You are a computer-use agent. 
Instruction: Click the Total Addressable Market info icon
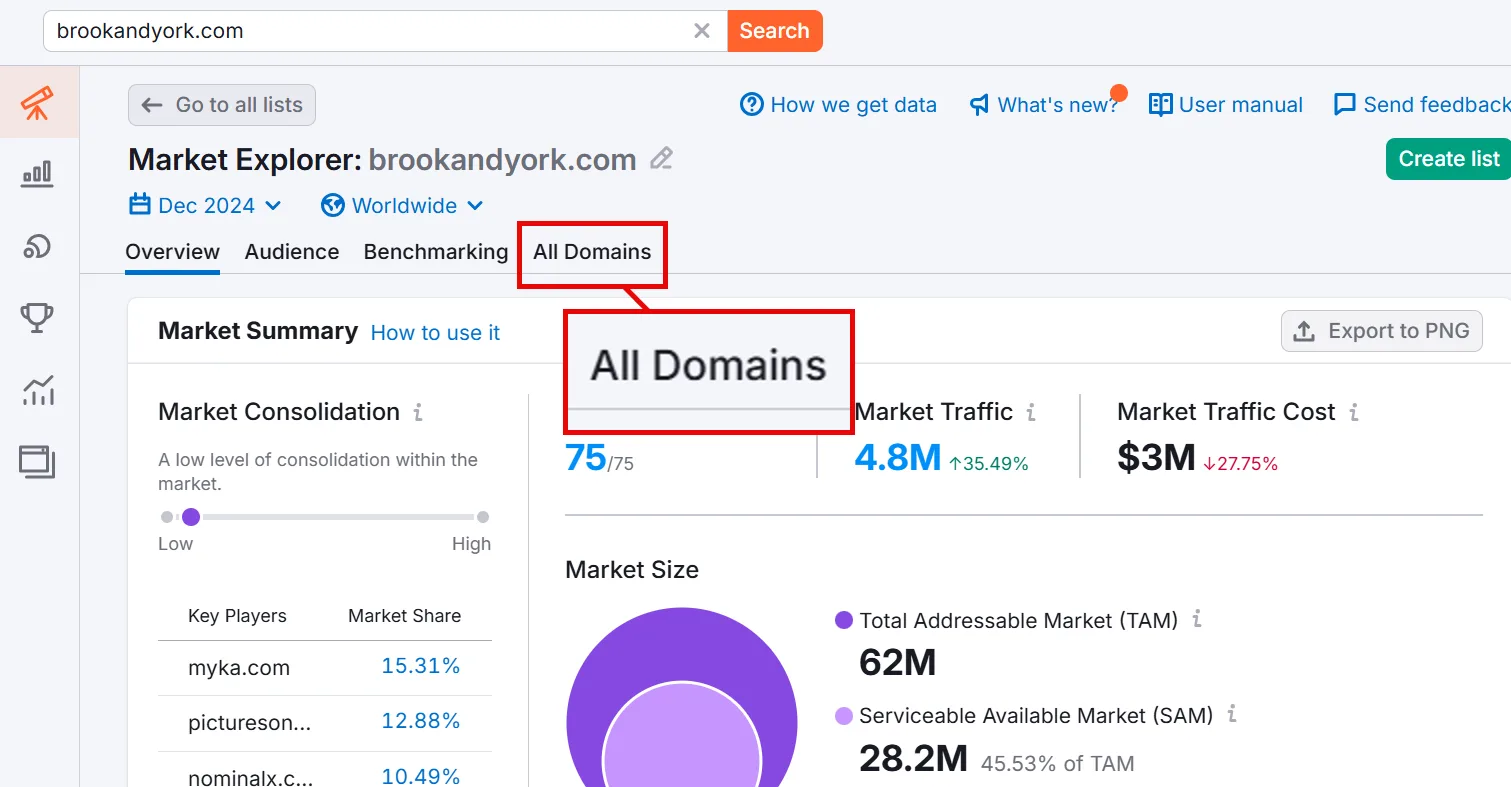[x=1197, y=620]
